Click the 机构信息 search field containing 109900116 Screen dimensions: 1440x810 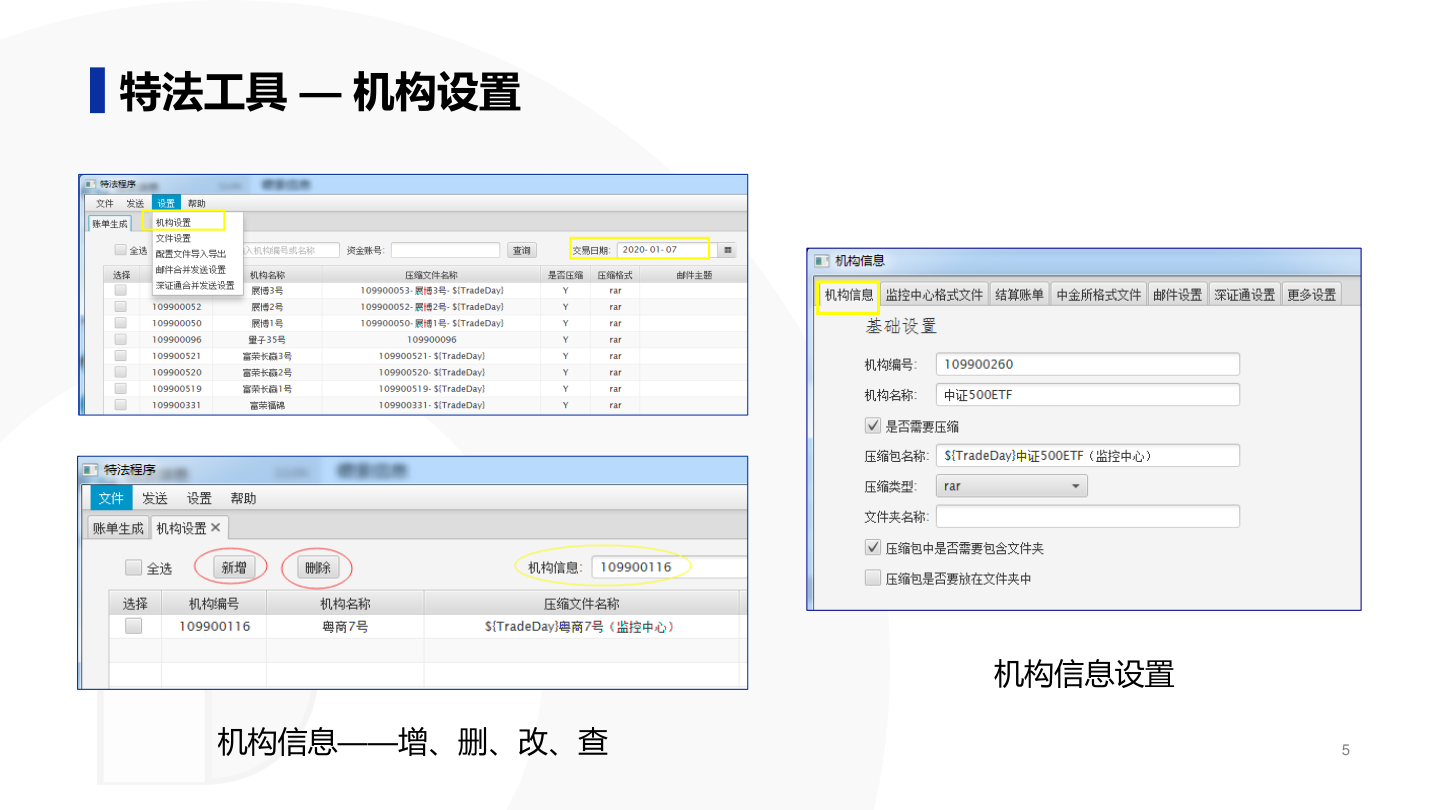669,568
